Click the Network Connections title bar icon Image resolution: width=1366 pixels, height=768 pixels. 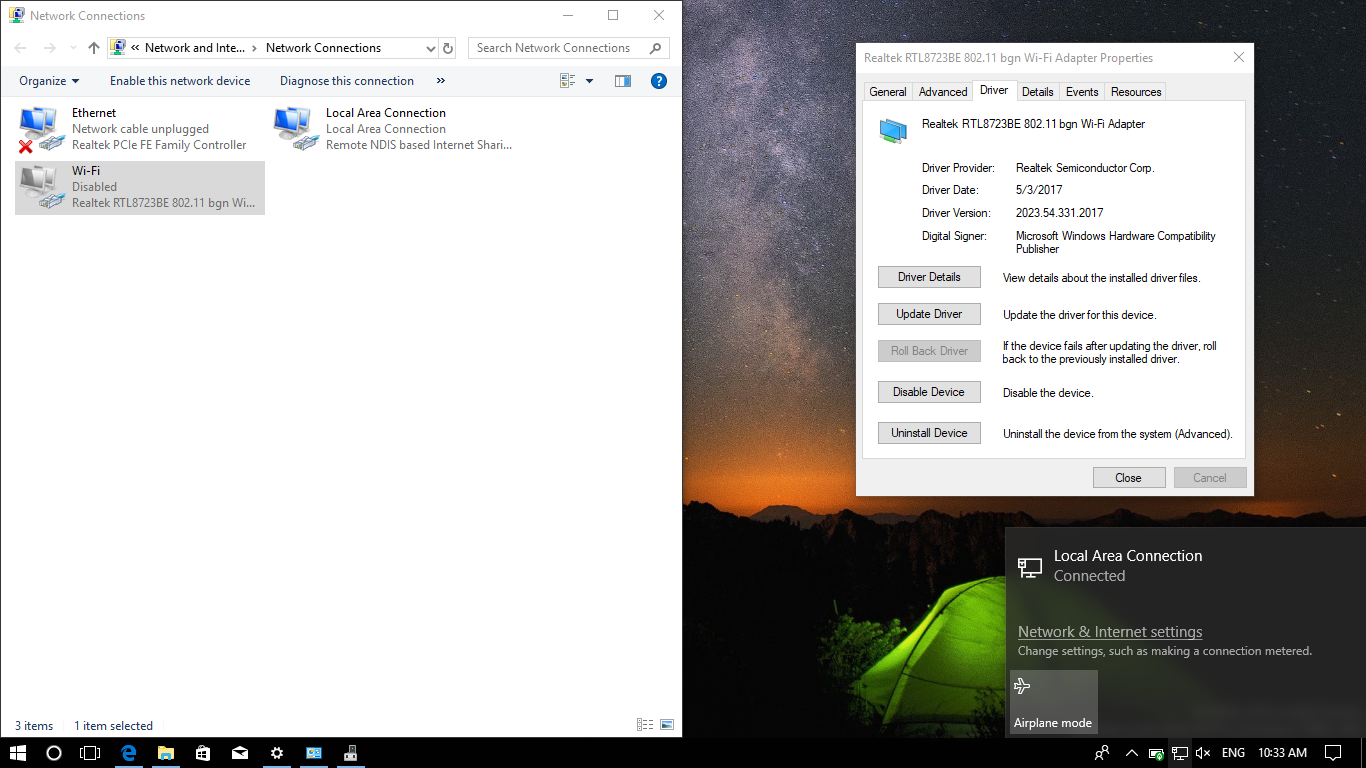[x=17, y=15]
